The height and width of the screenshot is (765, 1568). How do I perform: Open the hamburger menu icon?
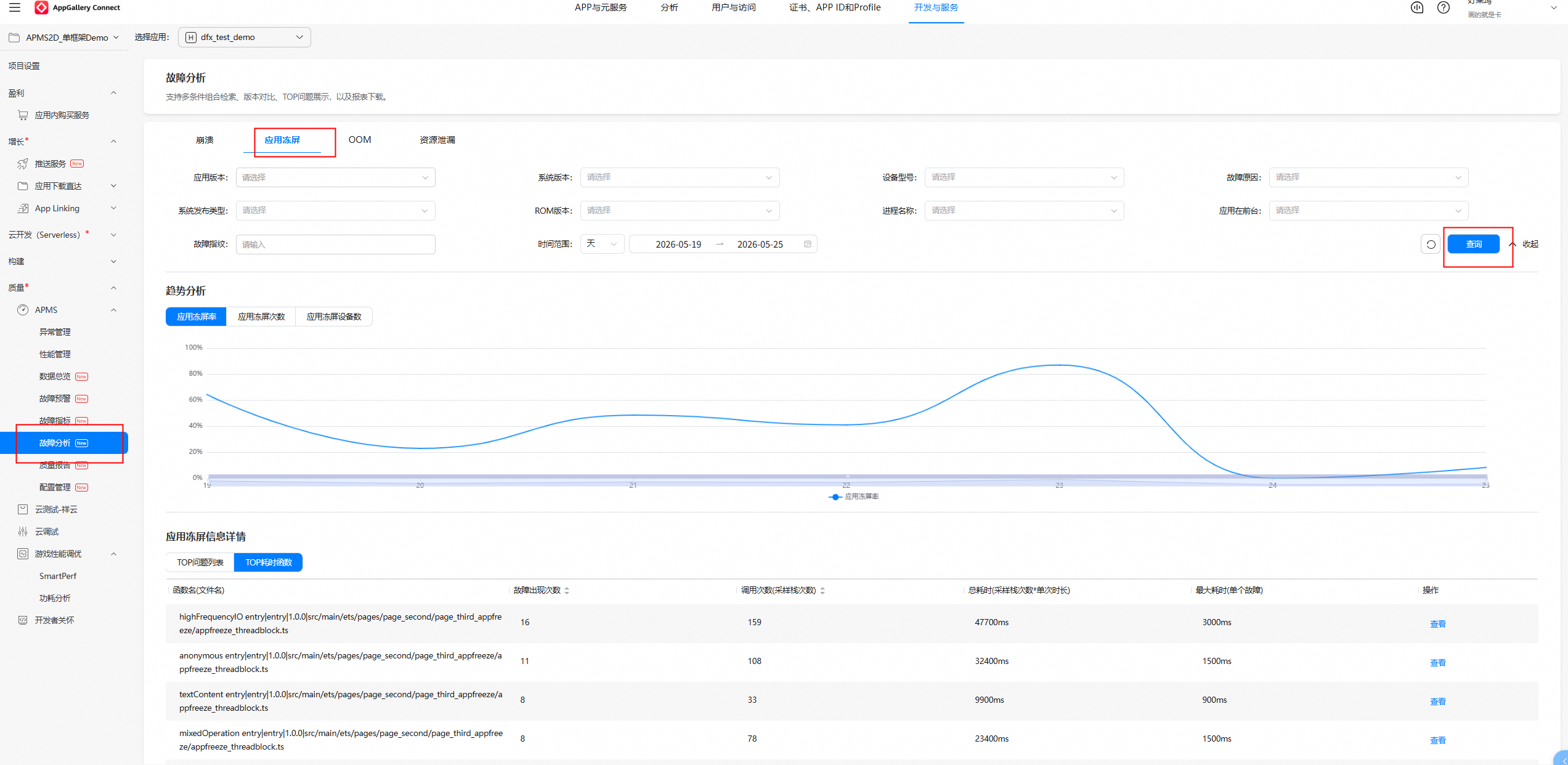(15, 7)
